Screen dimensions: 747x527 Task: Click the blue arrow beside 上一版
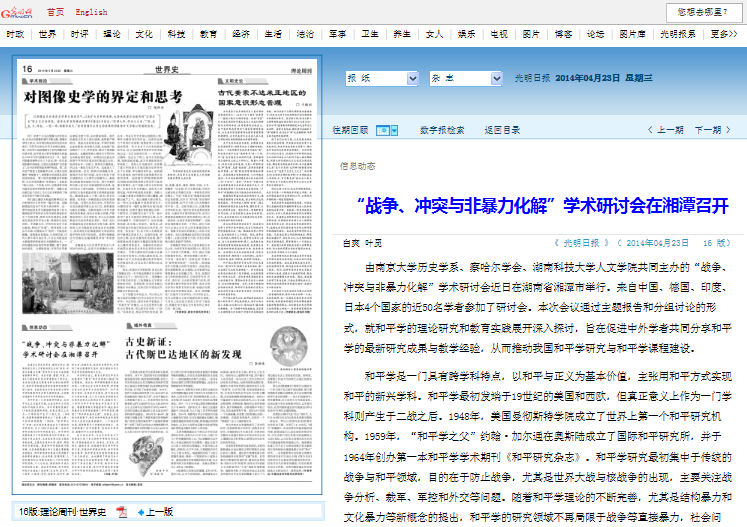click(x=141, y=512)
